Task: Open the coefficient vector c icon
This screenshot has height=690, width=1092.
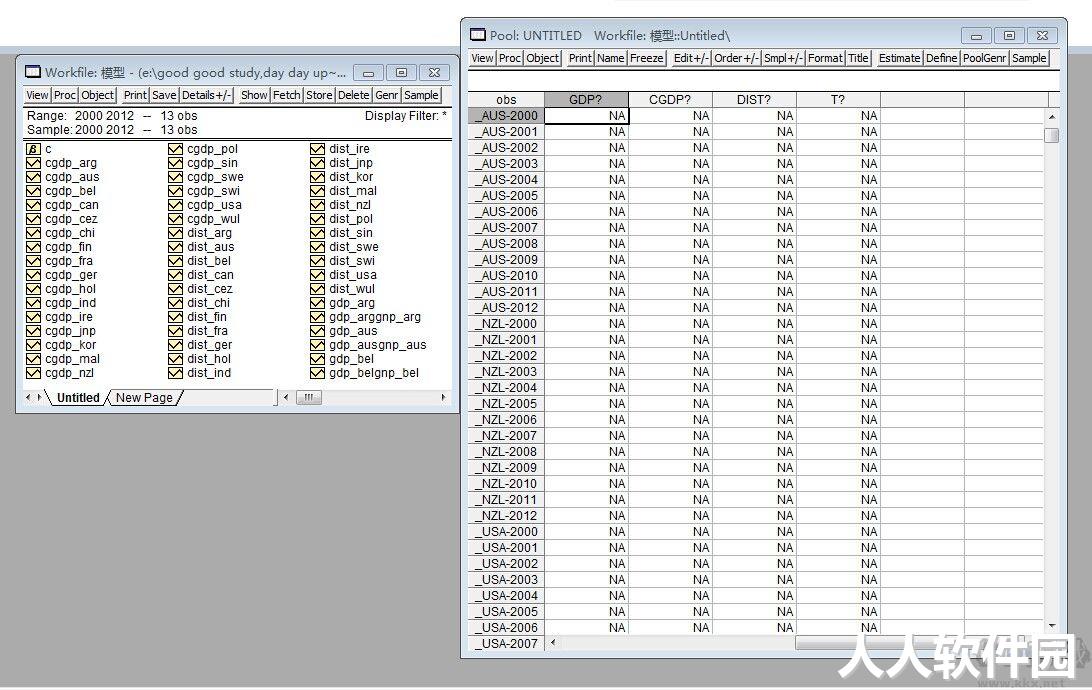Action: click(x=33, y=149)
